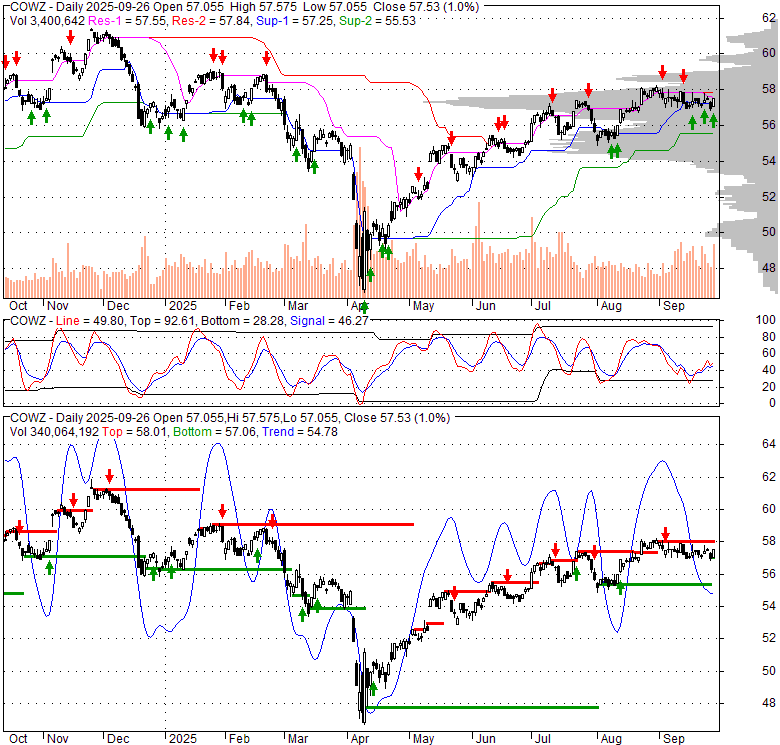This screenshot has width=780, height=745.
Task: Click the oscillator Top = 92.61 label
Action: click(162, 321)
